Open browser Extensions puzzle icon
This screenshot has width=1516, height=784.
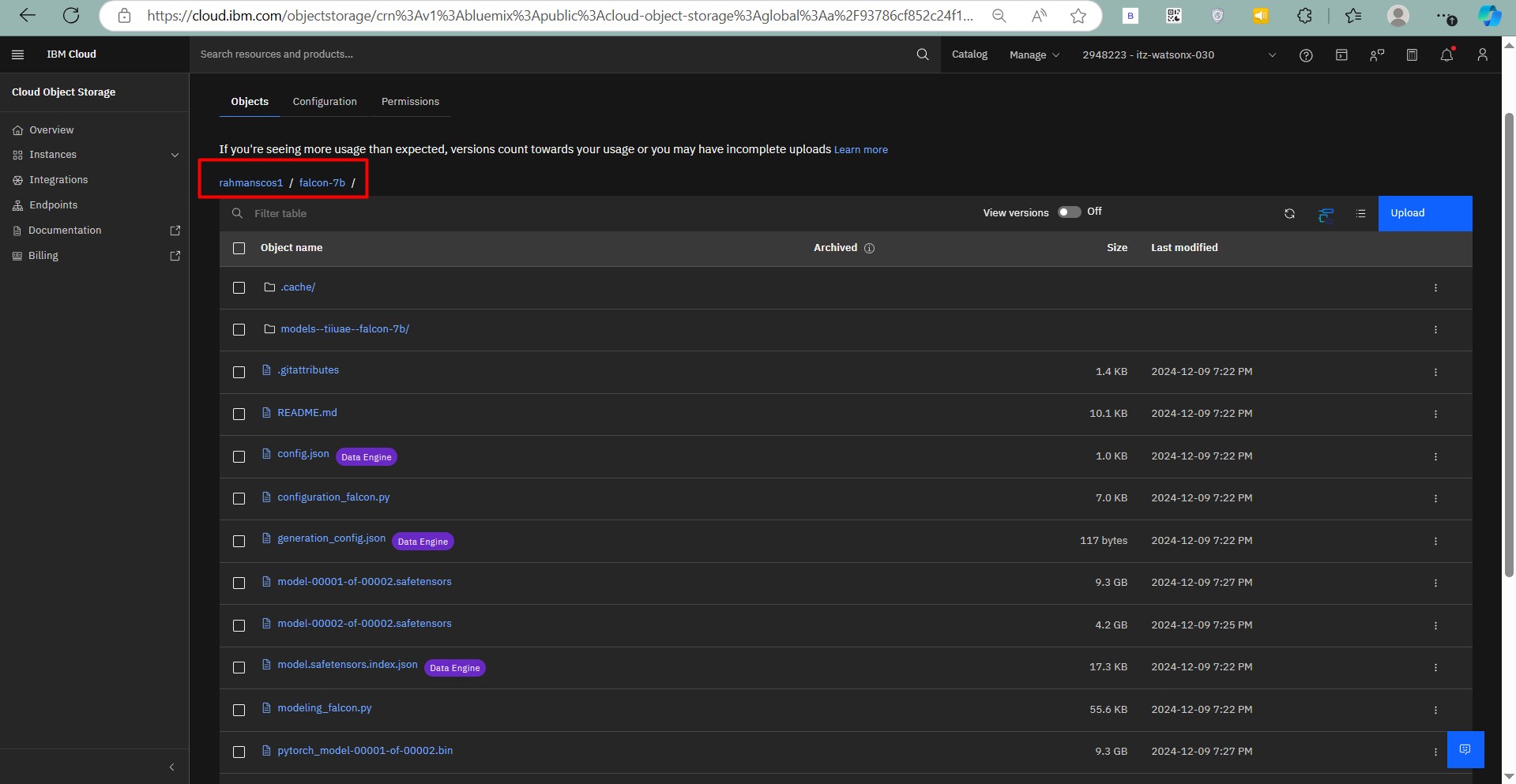(1304, 16)
